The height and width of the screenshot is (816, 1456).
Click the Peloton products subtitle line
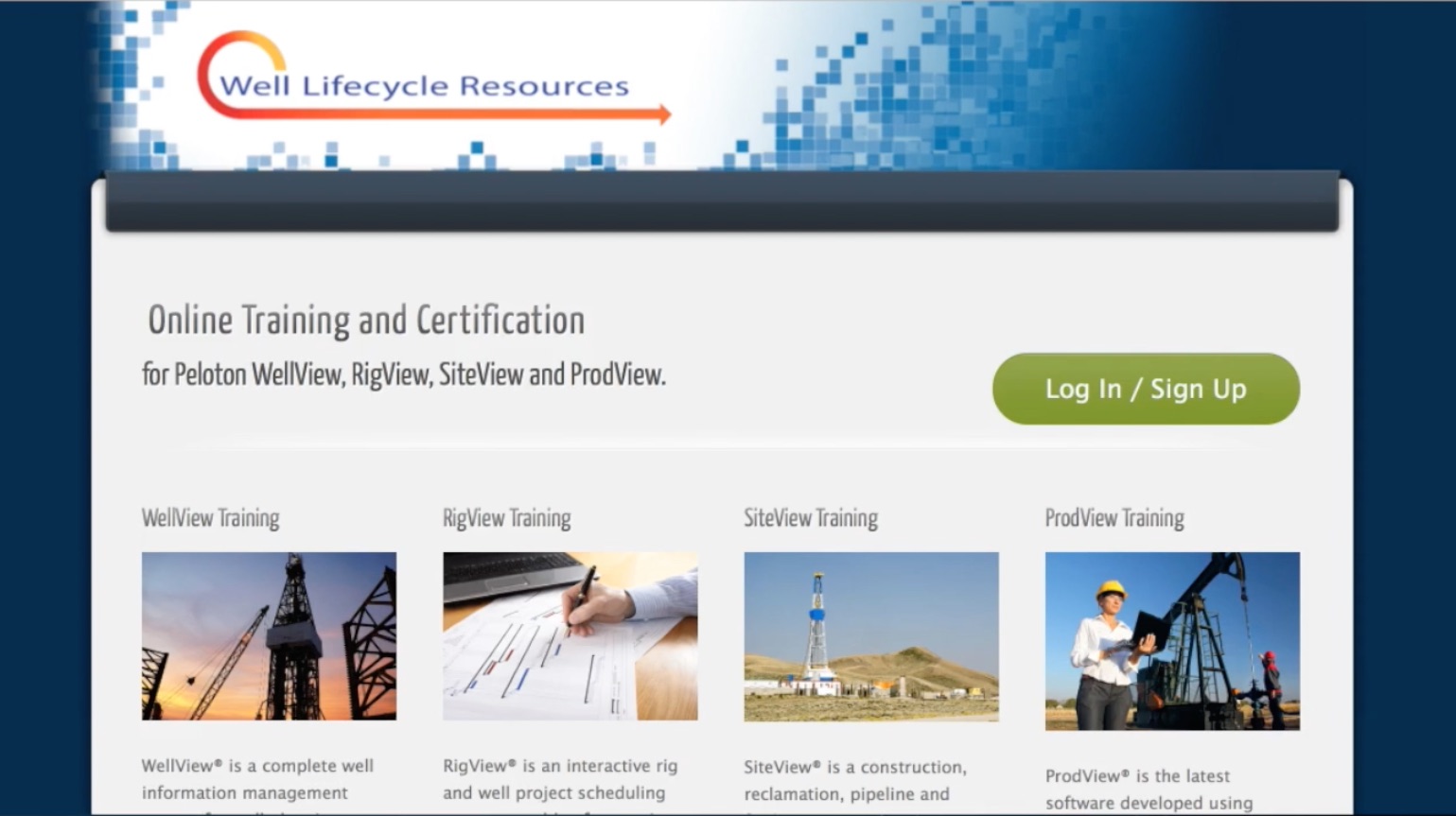click(403, 374)
